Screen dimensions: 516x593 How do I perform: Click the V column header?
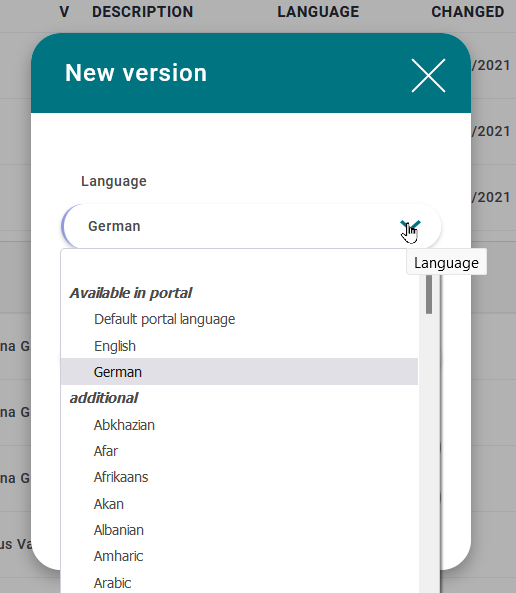64,12
